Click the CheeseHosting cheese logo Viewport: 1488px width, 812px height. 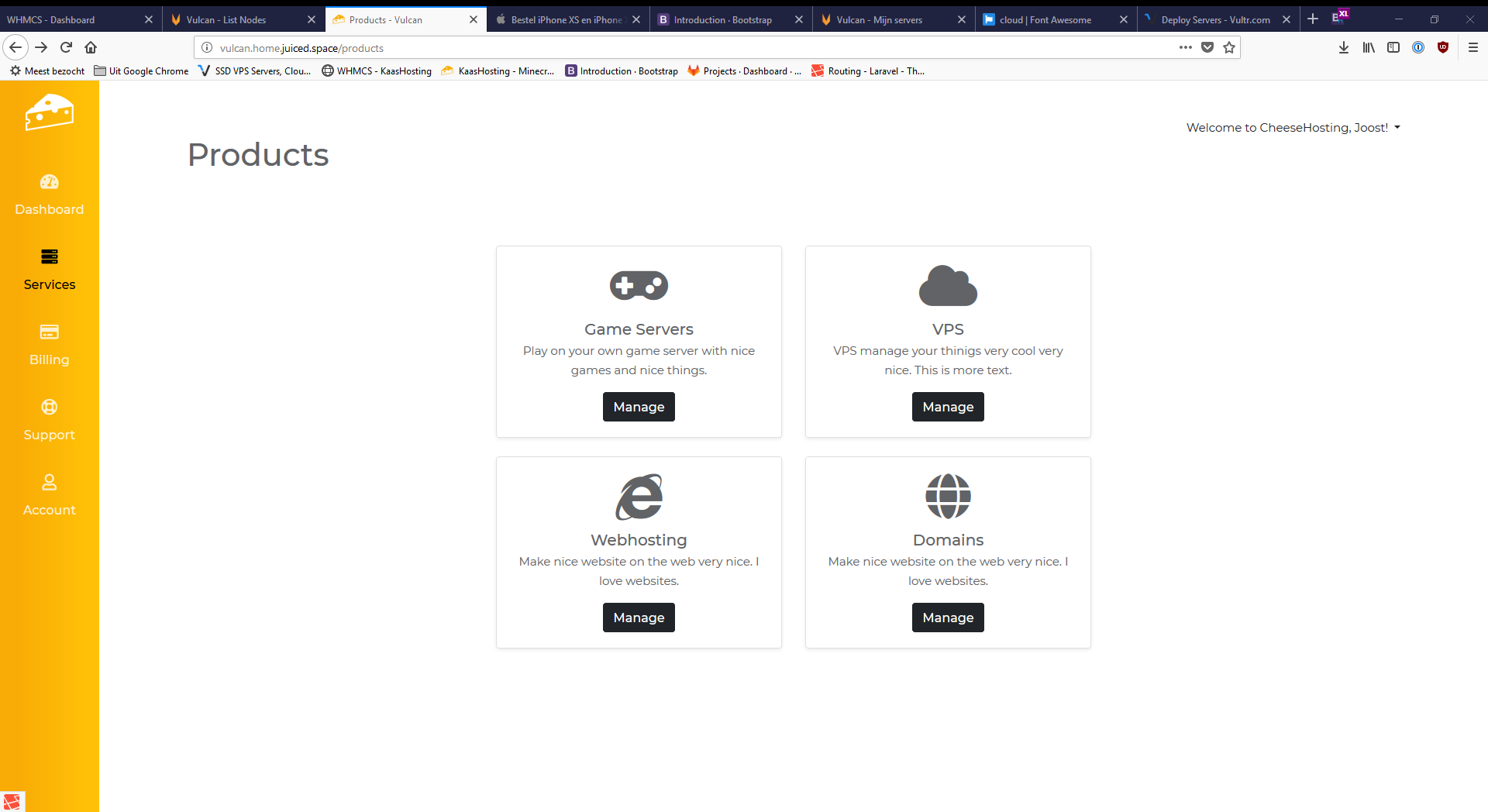(49, 113)
